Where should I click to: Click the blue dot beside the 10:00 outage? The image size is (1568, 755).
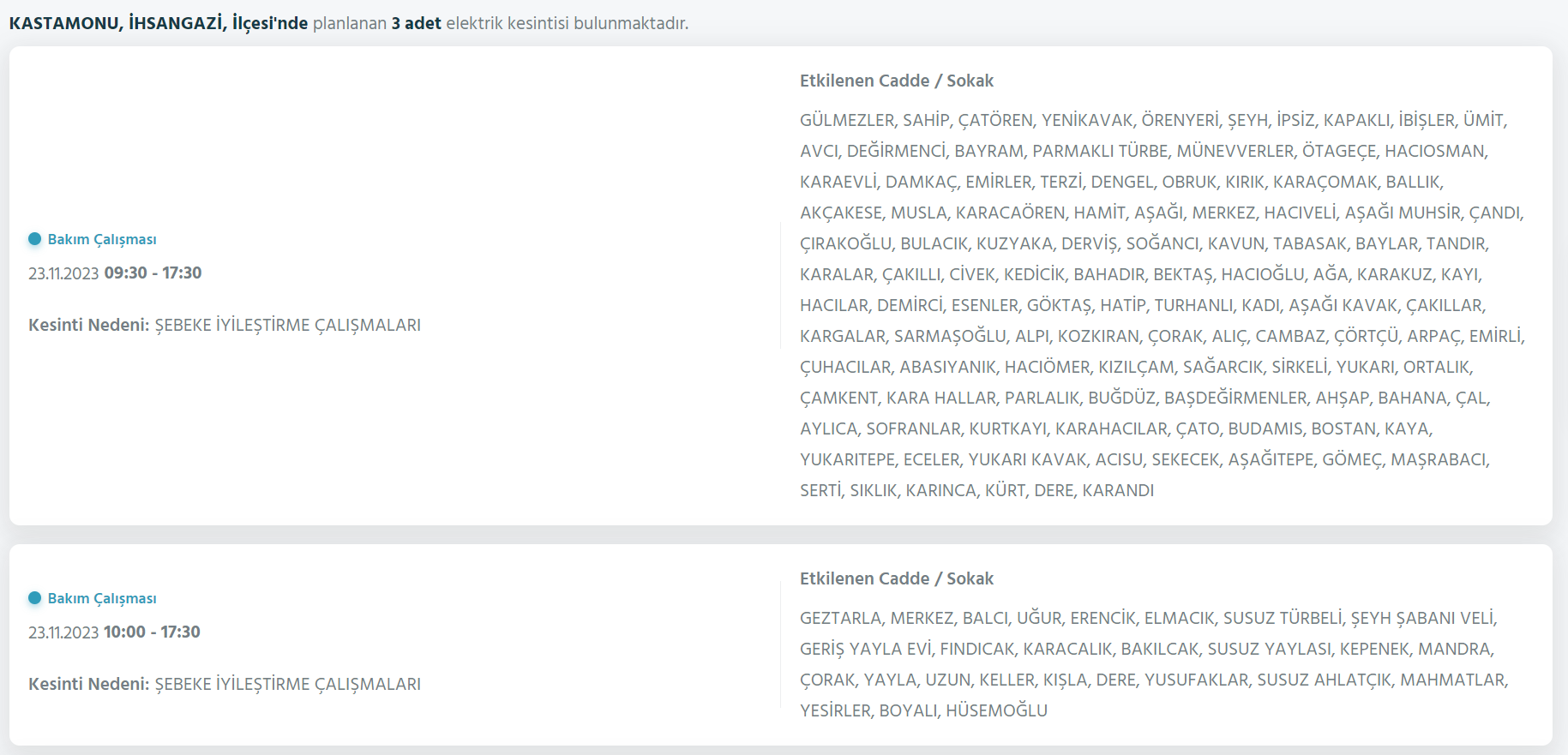click(x=34, y=598)
